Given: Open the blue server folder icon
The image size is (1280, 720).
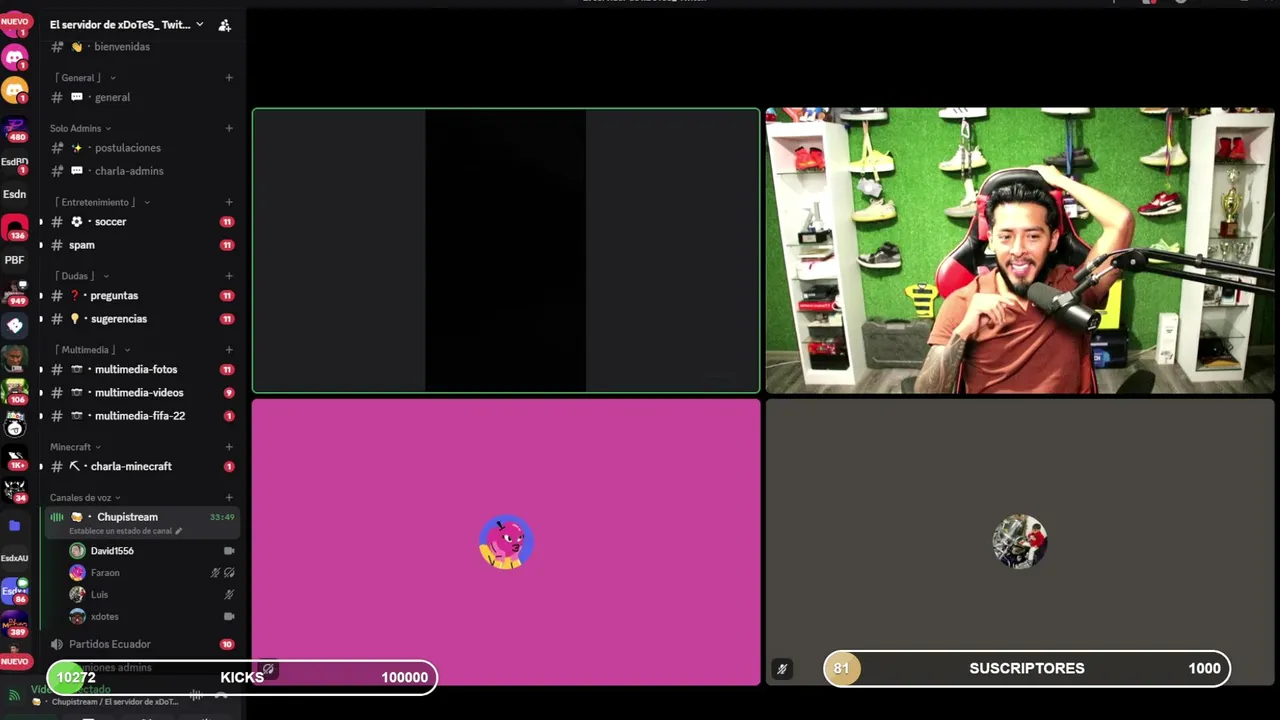Looking at the screenshot, I should tap(15, 525).
